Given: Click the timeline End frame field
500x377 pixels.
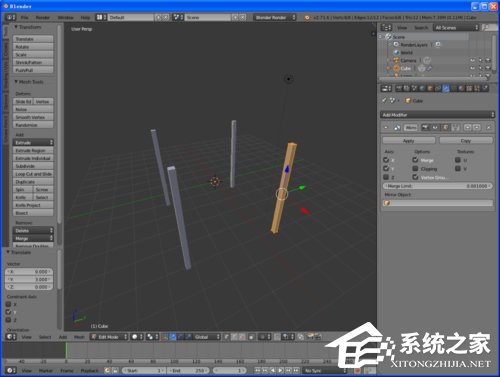Looking at the screenshot, I should (x=188, y=370).
